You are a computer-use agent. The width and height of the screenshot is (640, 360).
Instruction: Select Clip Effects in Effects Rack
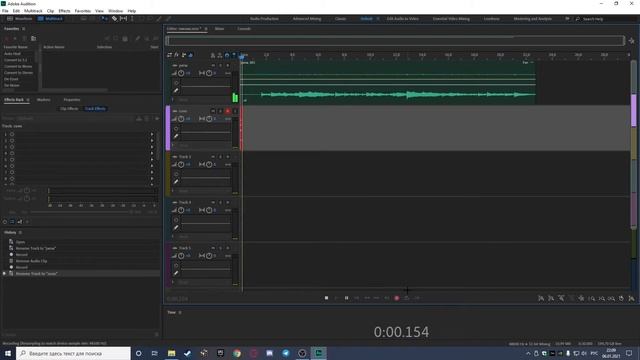[69, 109]
